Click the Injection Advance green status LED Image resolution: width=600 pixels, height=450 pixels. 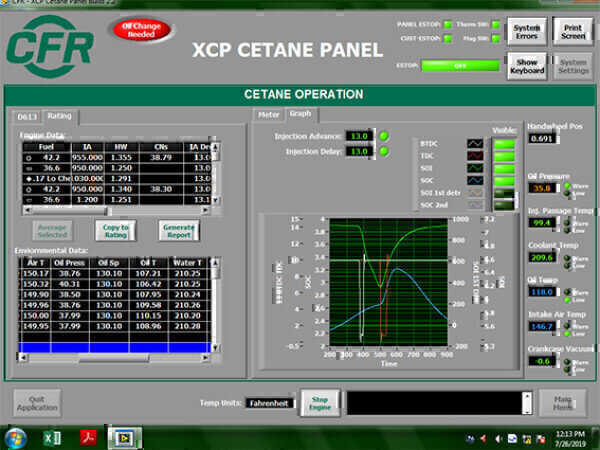pyautogui.click(x=384, y=136)
